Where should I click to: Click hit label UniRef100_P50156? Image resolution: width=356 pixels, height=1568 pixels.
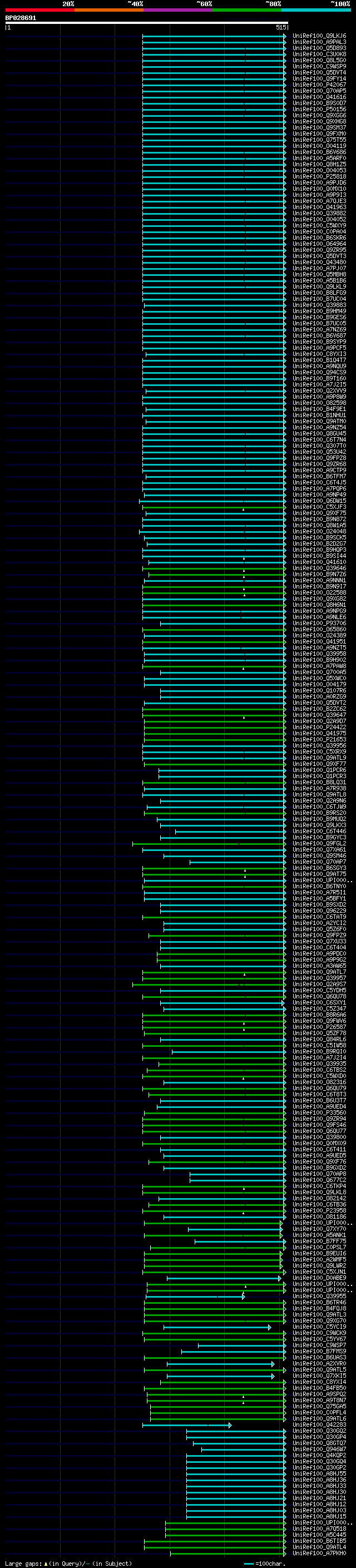coord(319,109)
